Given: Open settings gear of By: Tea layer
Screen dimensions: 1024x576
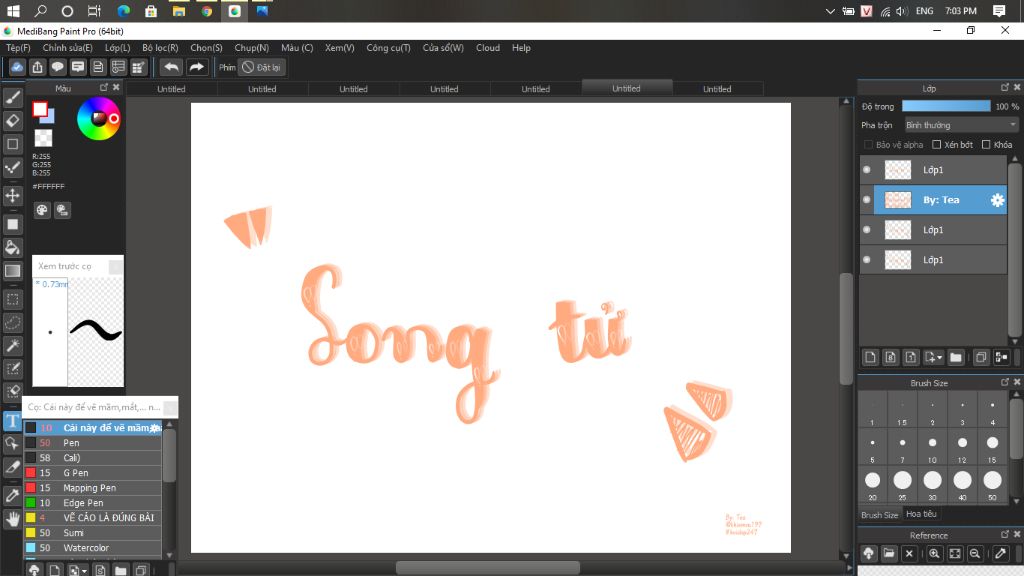Looking at the screenshot, I should point(997,200).
